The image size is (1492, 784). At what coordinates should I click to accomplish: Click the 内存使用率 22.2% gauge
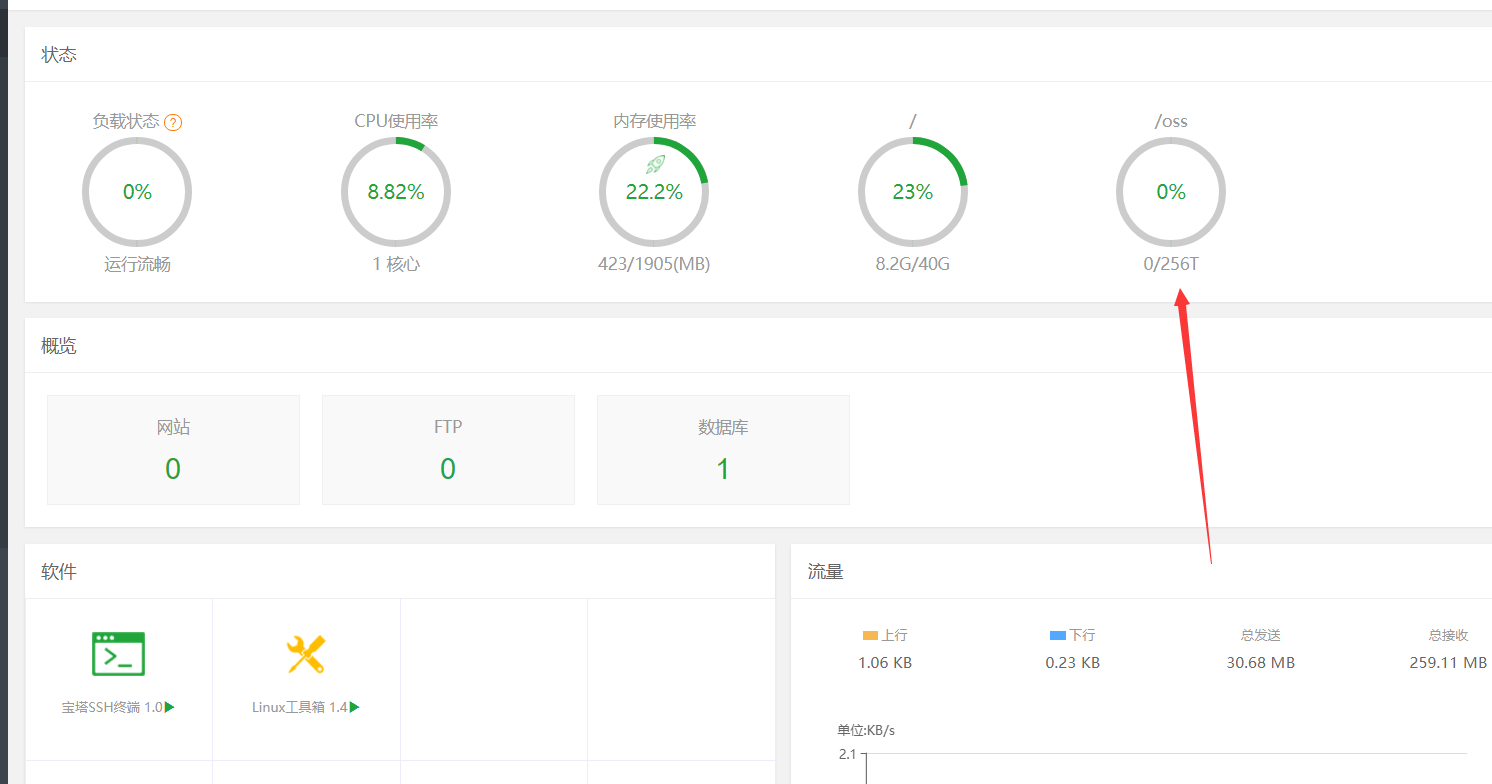coord(654,192)
